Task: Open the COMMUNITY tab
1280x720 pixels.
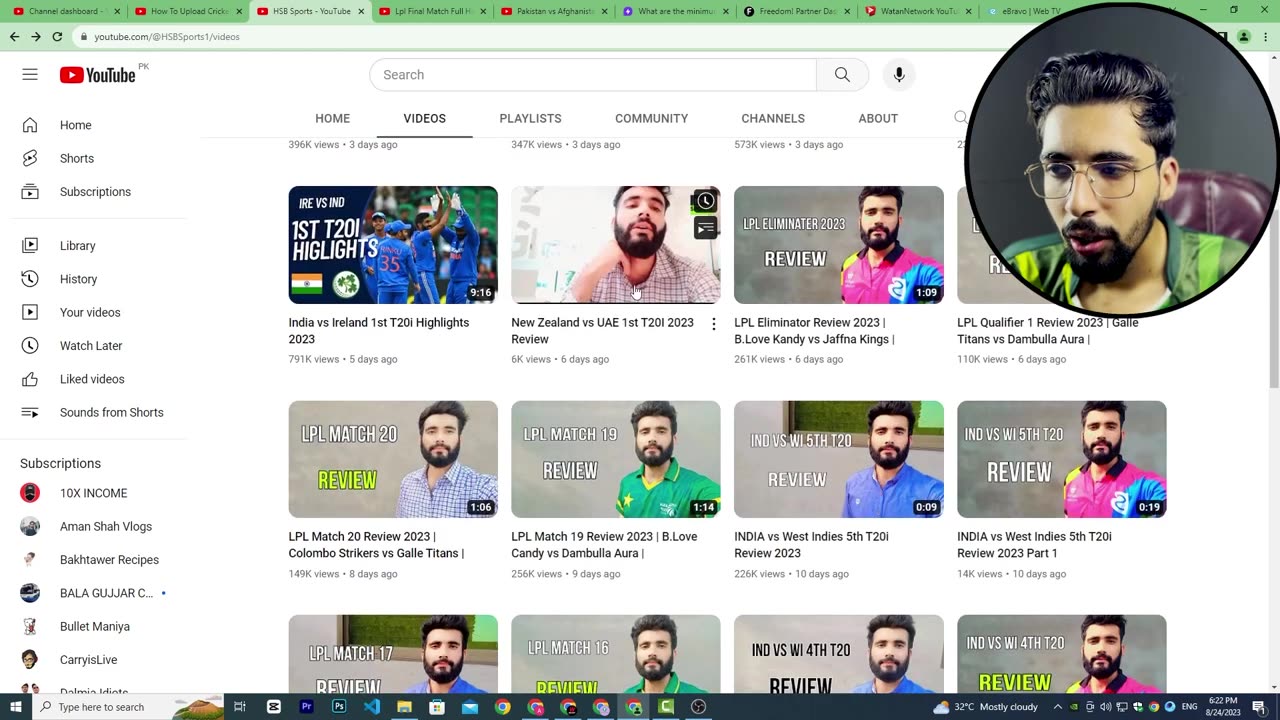Action: coord(651,118)
